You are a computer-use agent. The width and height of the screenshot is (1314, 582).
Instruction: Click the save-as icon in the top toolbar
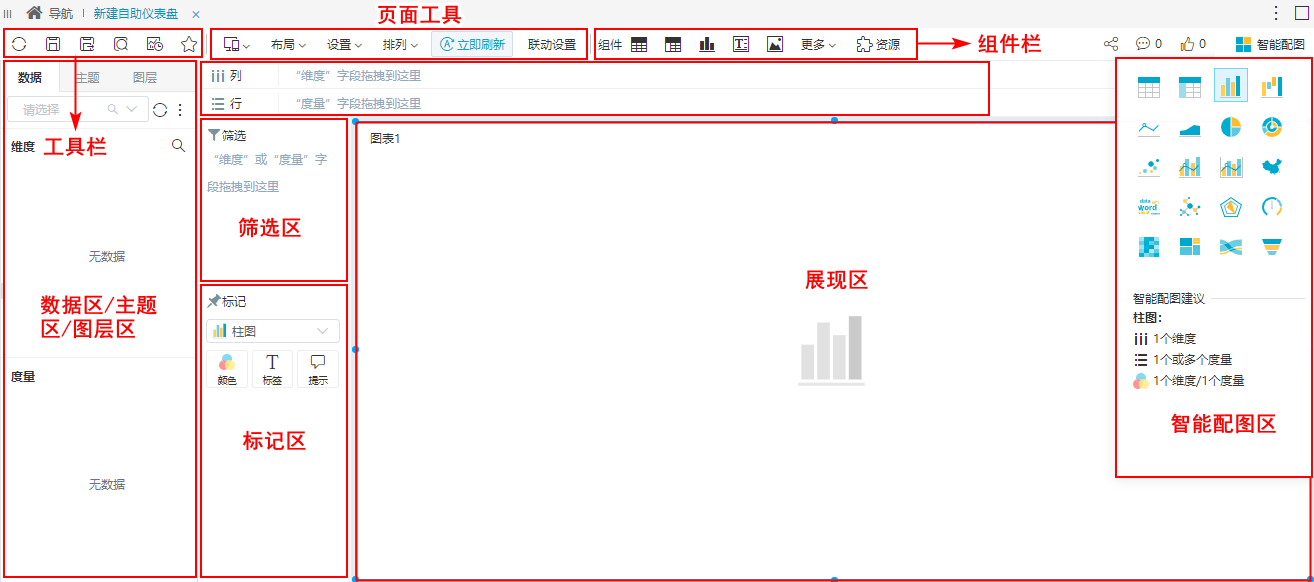87,44
